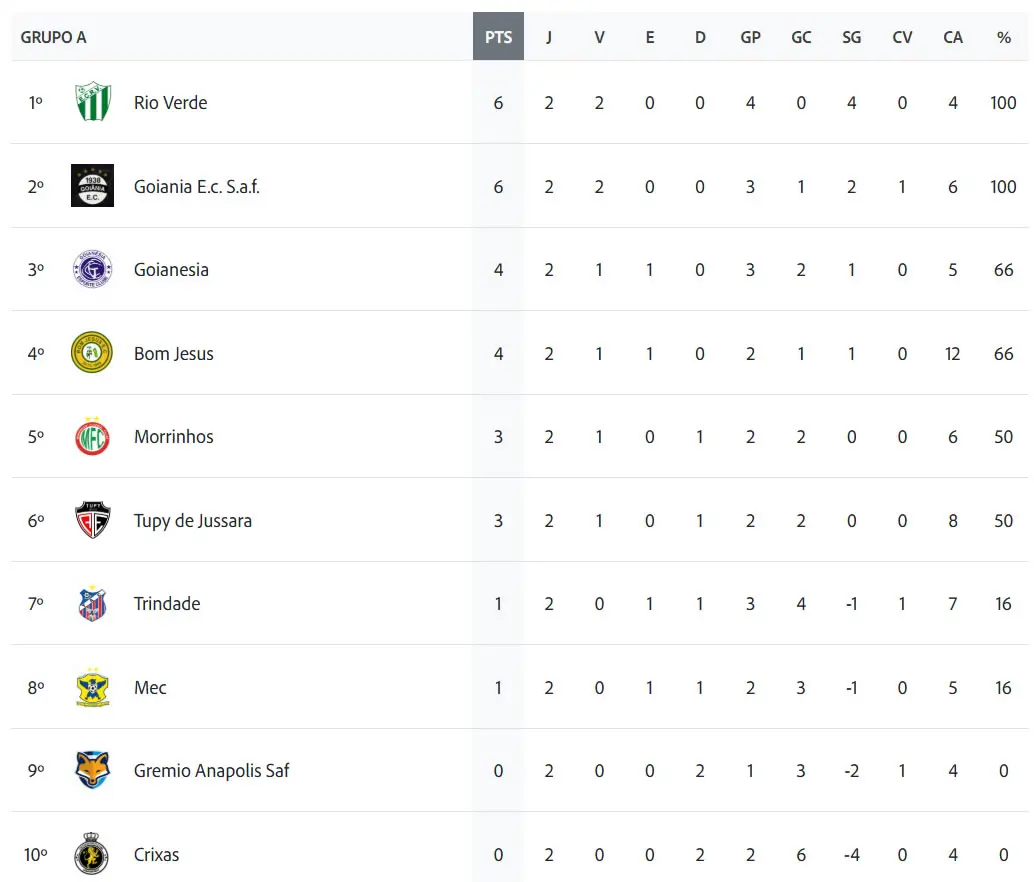Select the SG column header

click(851, 38)
